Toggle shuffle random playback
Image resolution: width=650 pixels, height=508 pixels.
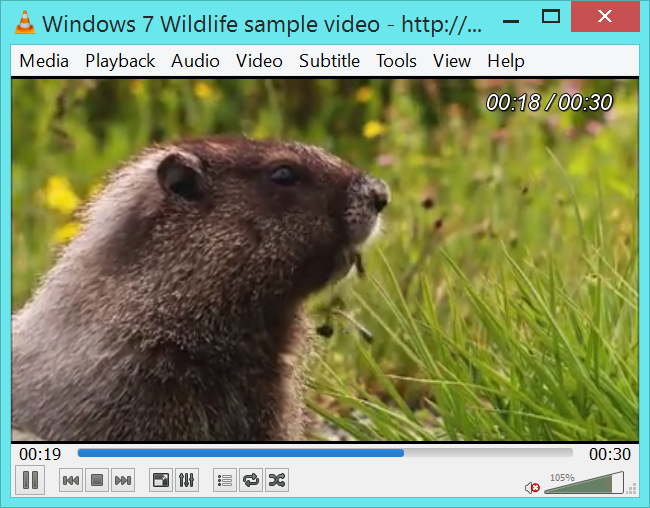(x=277, y=481)
